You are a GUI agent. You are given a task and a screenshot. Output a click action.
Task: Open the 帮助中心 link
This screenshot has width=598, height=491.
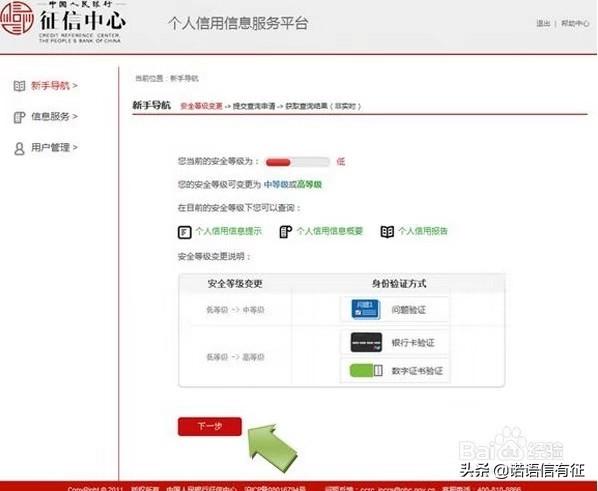click(575, 24)
